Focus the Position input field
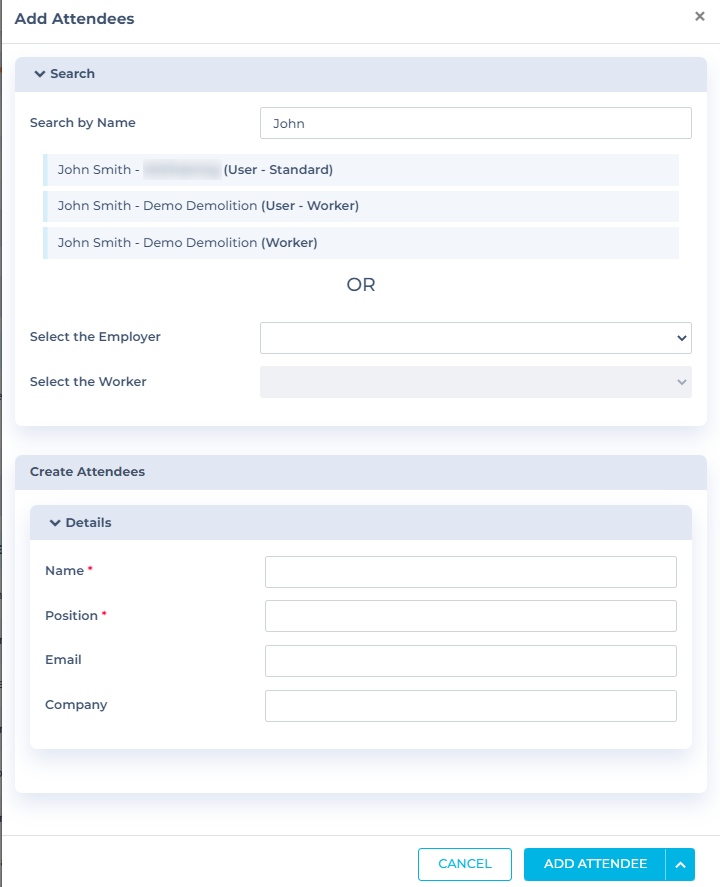Viewport: 720px width, 887px height. pyautogui.click(x=470, y=616)
